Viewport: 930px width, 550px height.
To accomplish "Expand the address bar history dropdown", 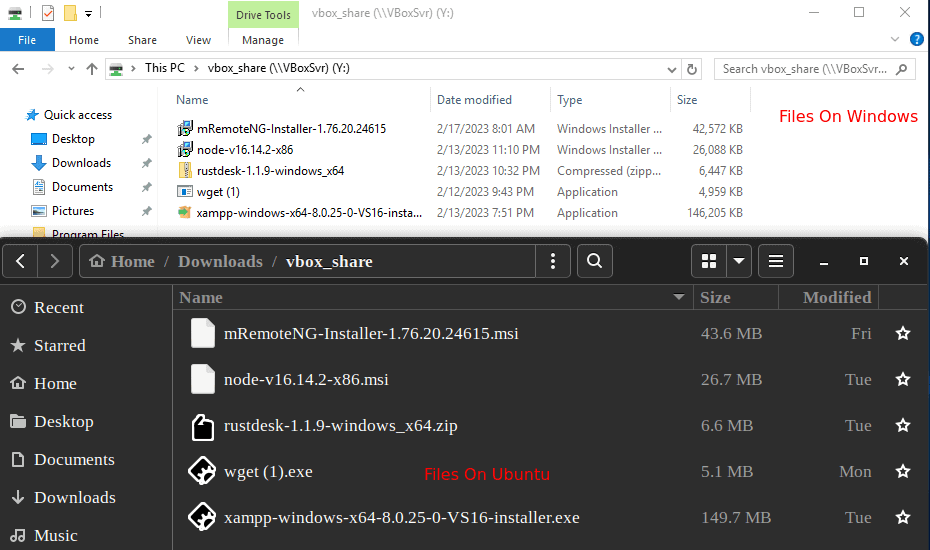I will point(671,69).
